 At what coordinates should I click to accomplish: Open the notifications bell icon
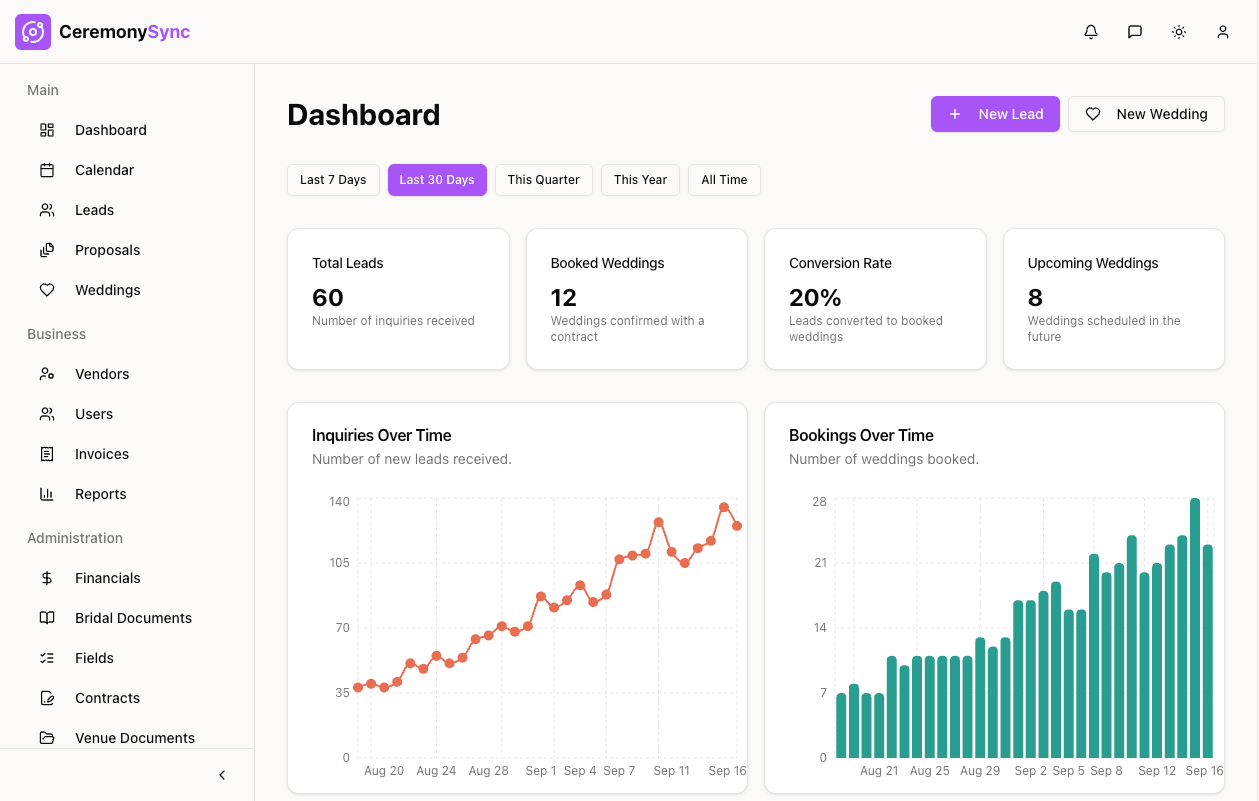point(1090,31)
